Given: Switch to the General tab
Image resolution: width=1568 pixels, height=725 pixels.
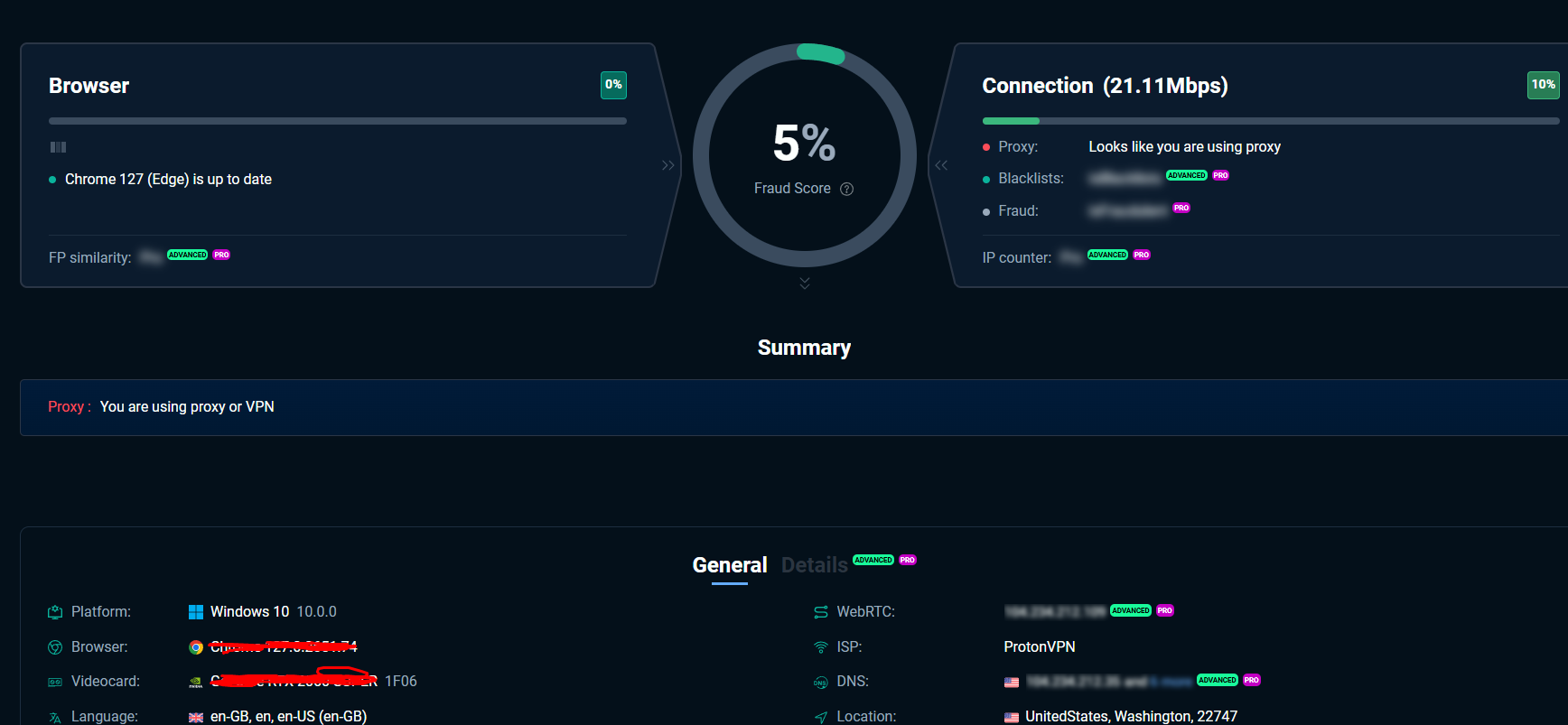Looking at the screenshot, I should pyautogui.click(x=729, y=565).
